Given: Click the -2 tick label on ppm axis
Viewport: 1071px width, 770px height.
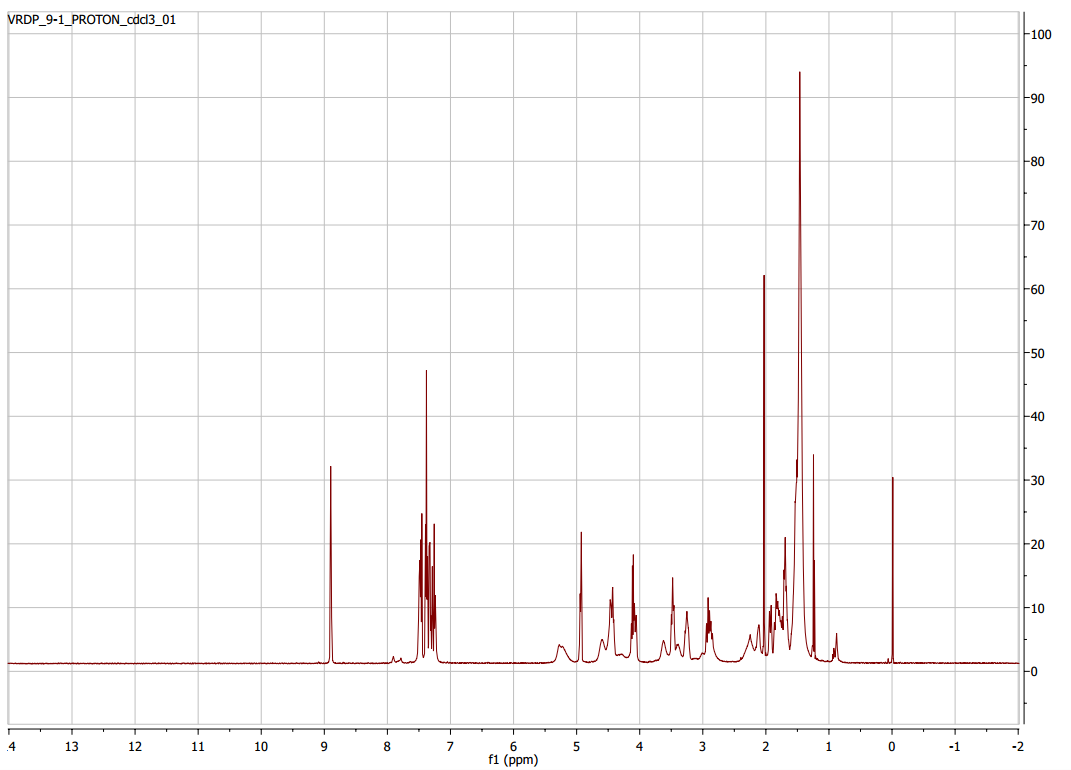Looking at the screenshot, I should (1018, 747).
